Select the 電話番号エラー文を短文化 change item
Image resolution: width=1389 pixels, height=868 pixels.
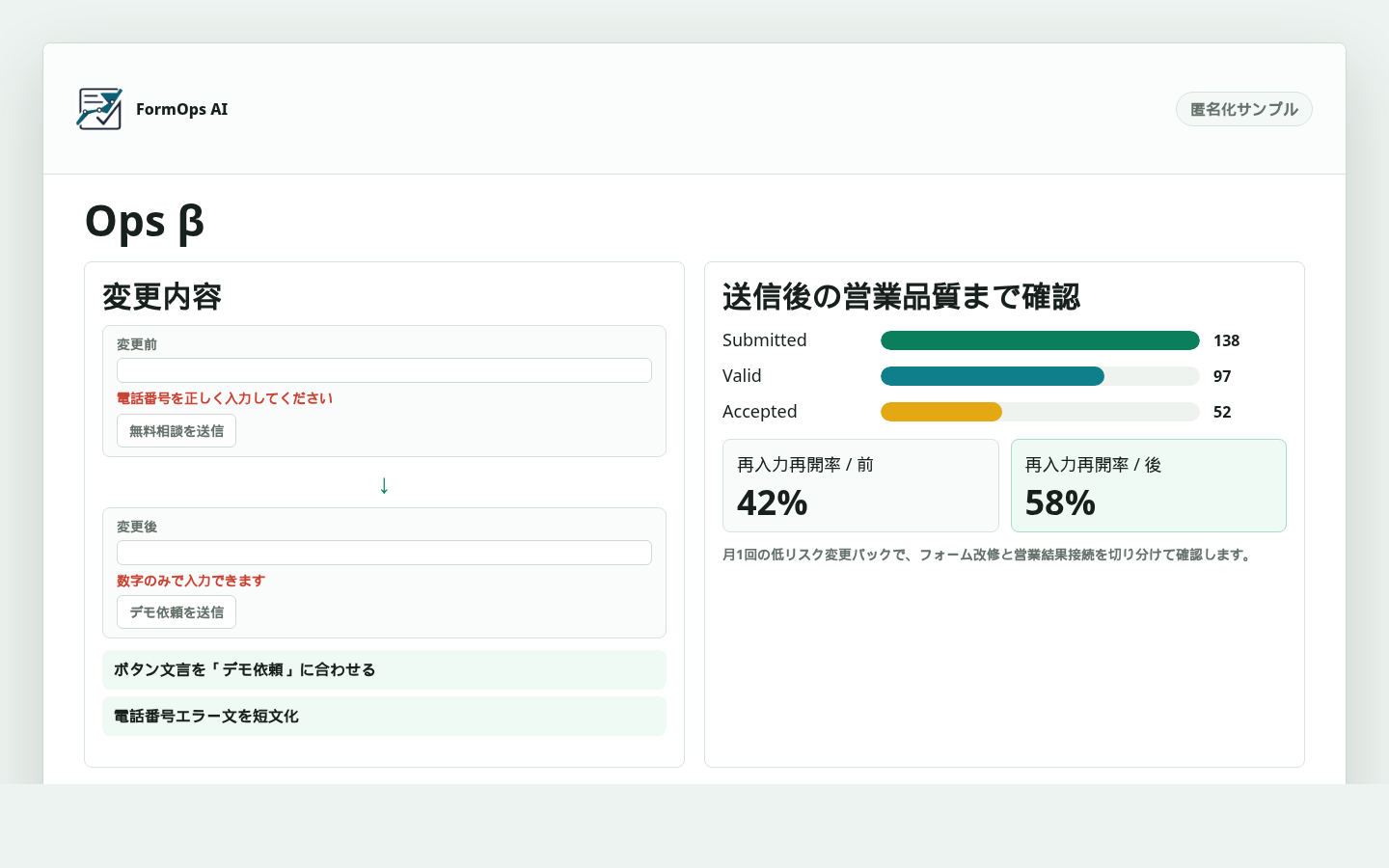(x=384, y=716)
